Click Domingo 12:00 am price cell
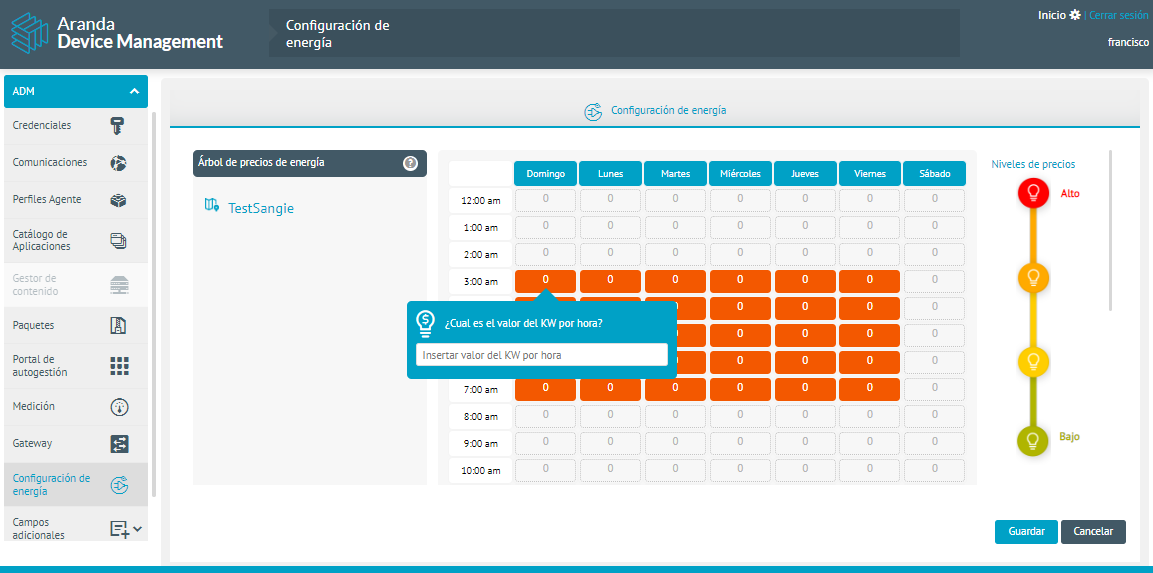This screenshot has width=1153, height=573. [546, 200]
